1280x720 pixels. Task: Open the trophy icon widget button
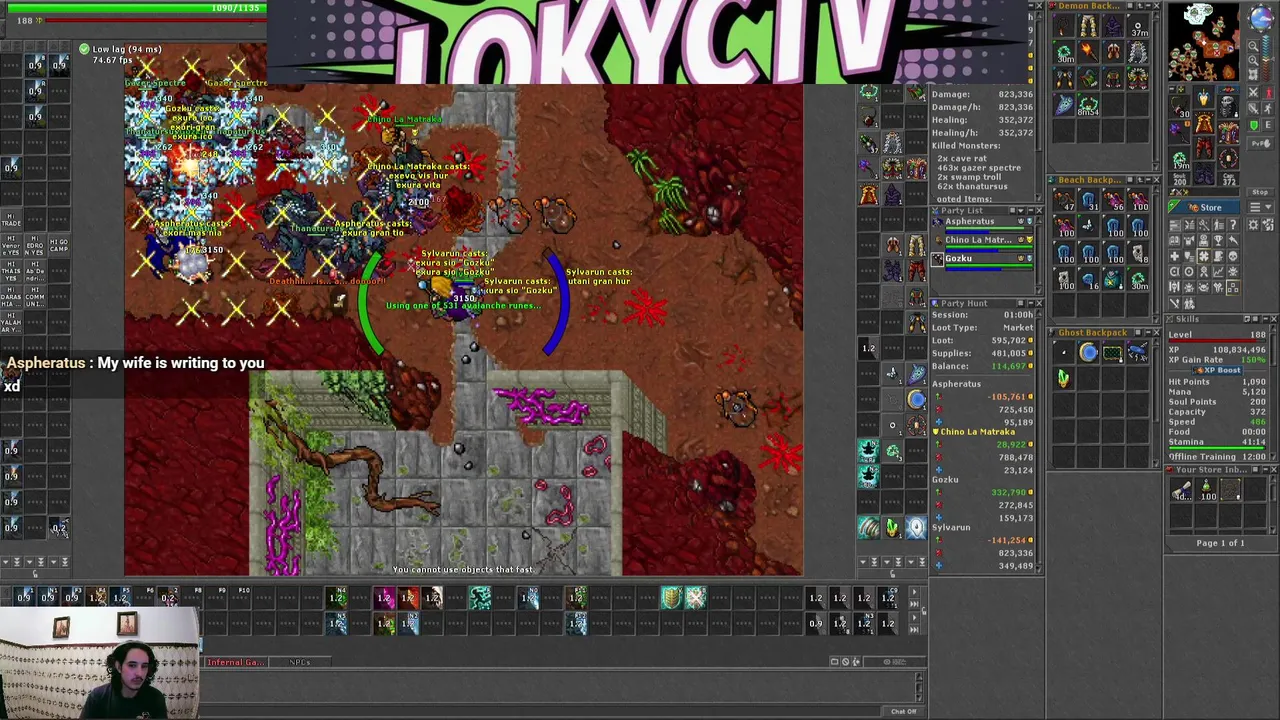coord(1218,240)
